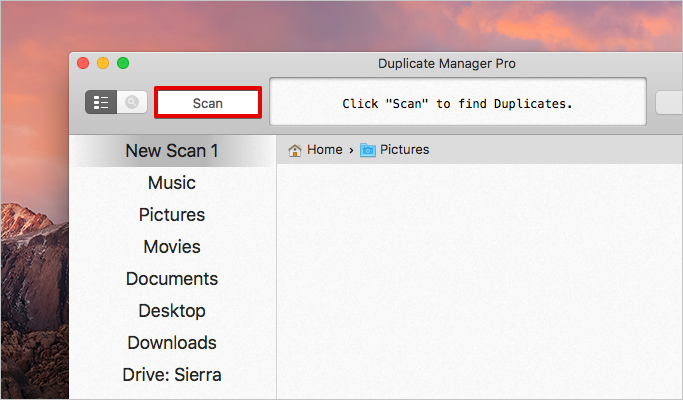The height and width of the screenshot is (400, 683).
Task: Click the Home house icon in path
Action: (x=295, y=150)
